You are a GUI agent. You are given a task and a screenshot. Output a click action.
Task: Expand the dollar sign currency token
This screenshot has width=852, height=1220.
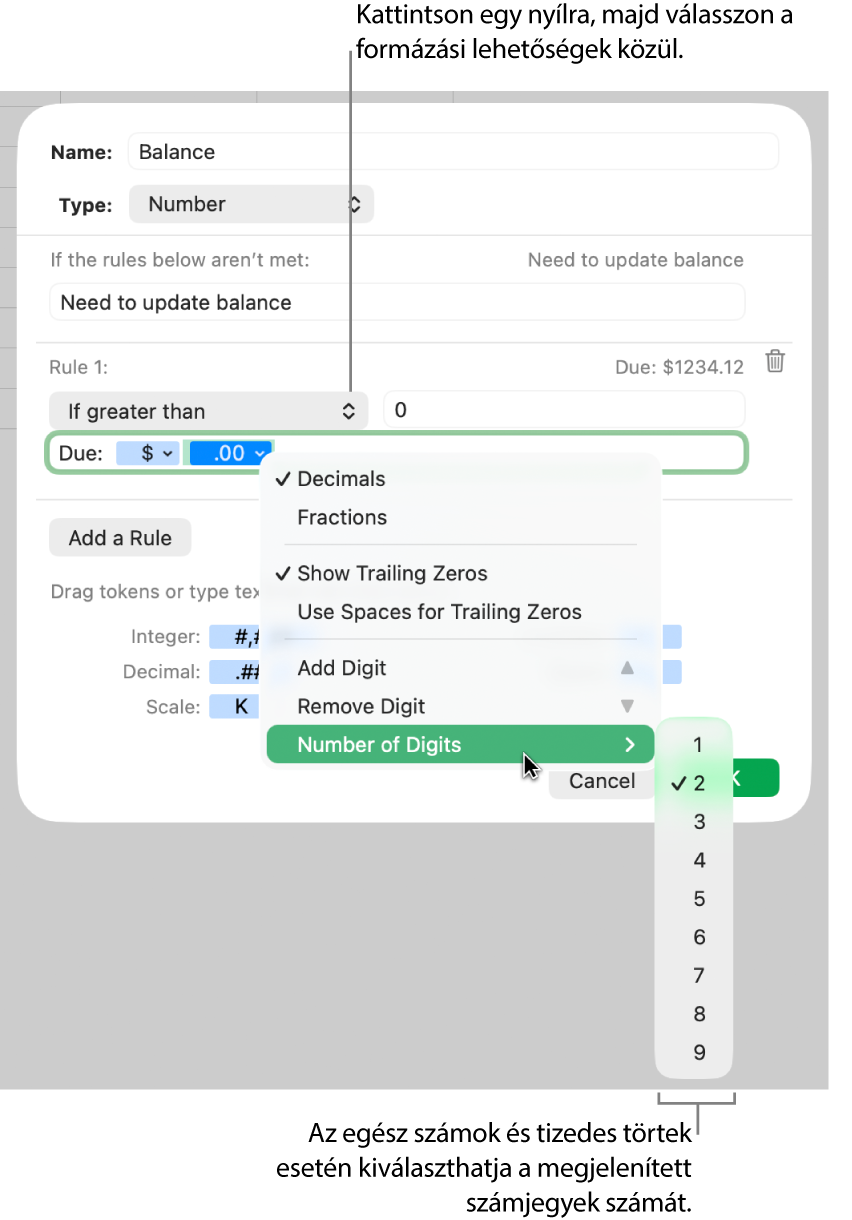(x=148, y=453)
